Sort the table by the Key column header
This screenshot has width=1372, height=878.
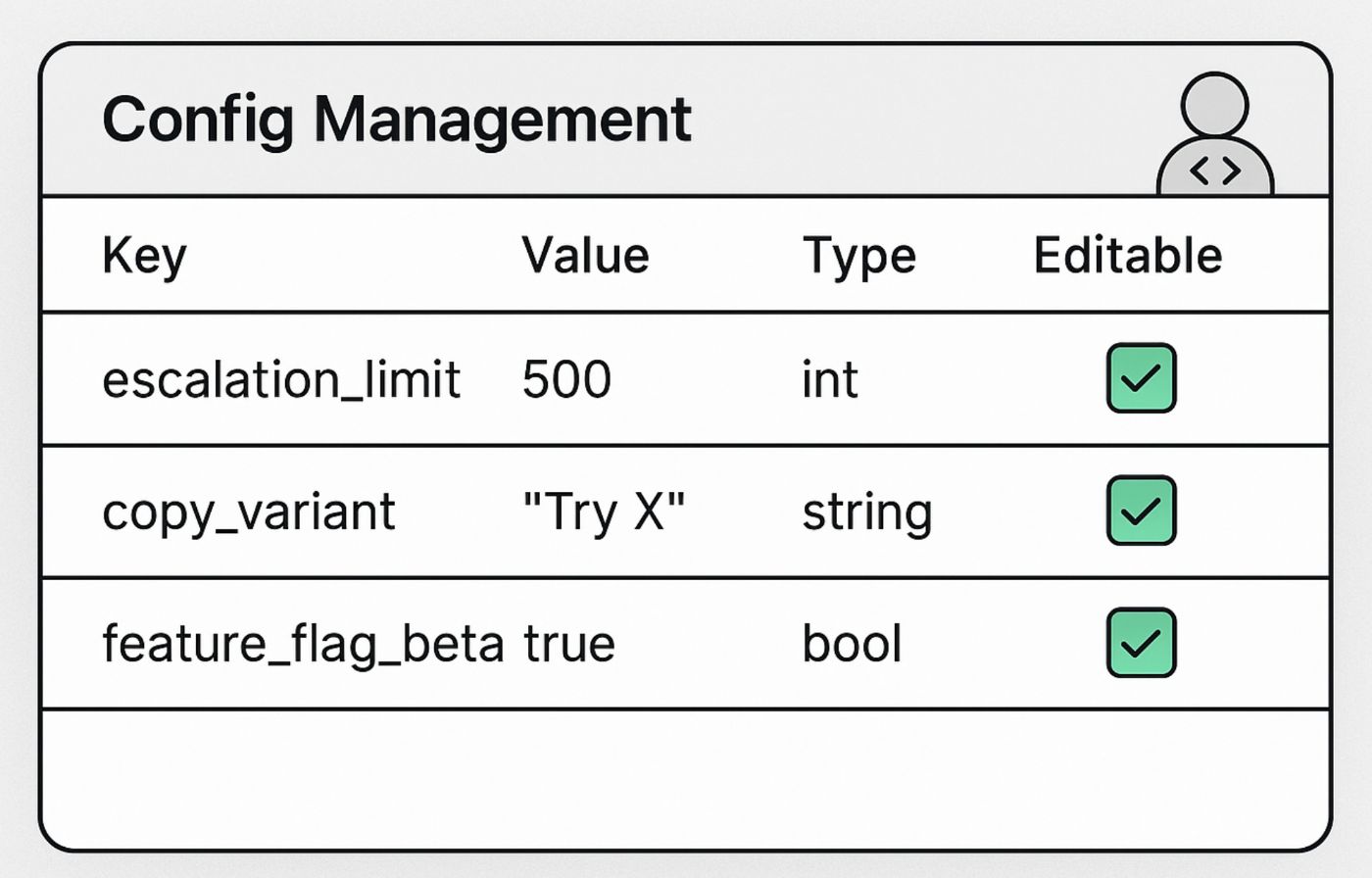coord(144,257)
